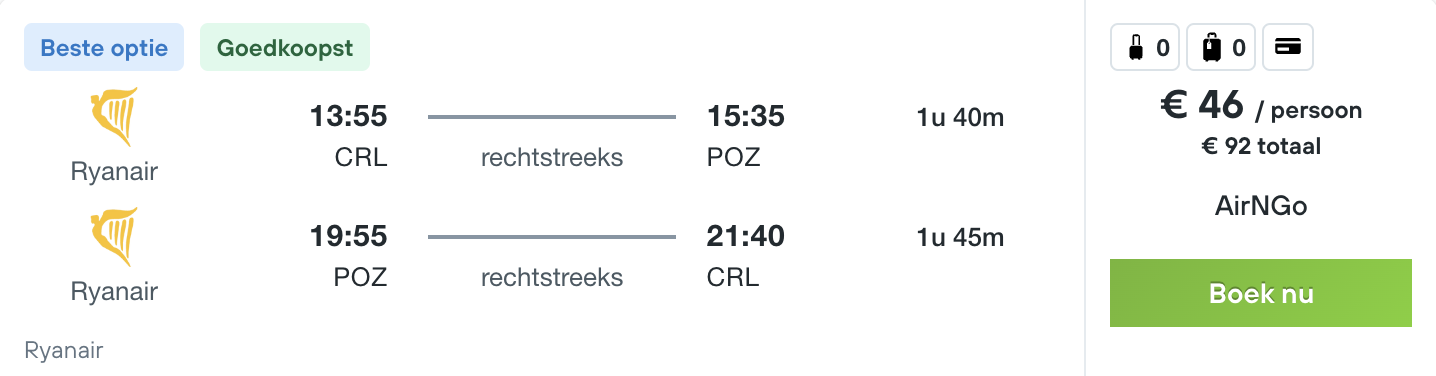This screenshot has width=1436, height=376.
Task: Click the return rechtstreeks label
Action: click(552, 277)
